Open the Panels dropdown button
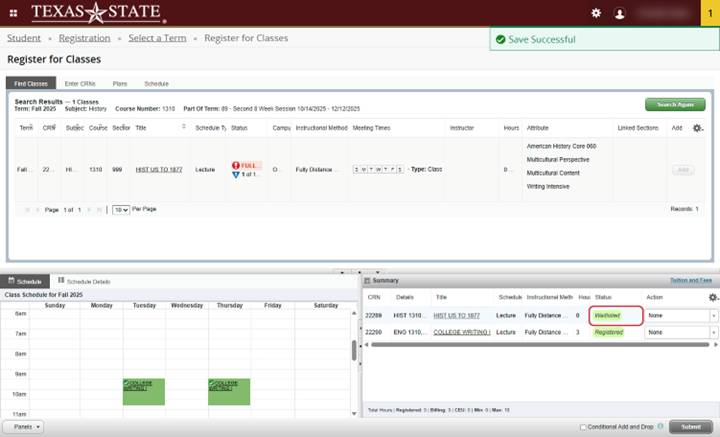720x437 pixels. click(x=23, y=426)
